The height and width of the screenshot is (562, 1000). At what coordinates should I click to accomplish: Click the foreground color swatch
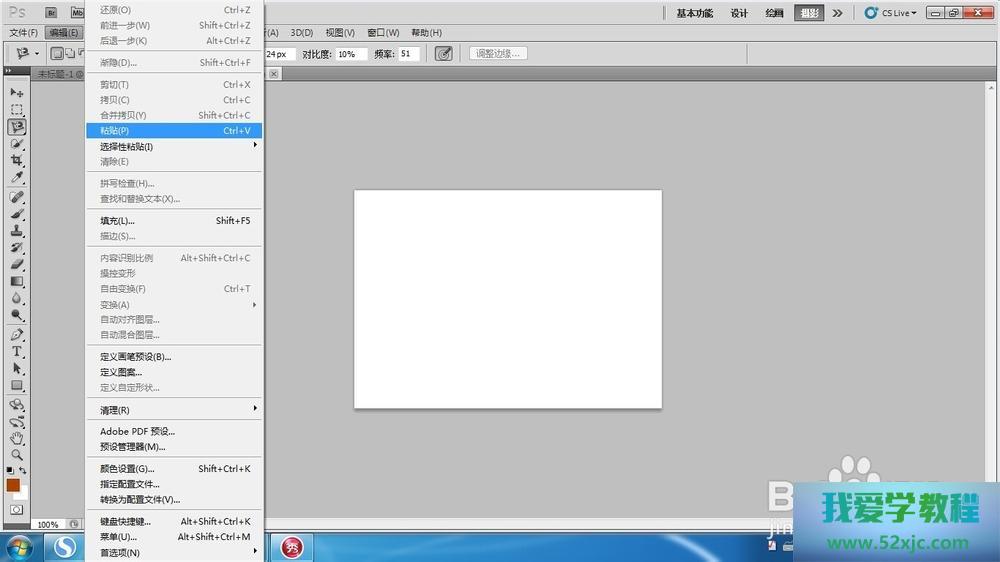[13, 485]
